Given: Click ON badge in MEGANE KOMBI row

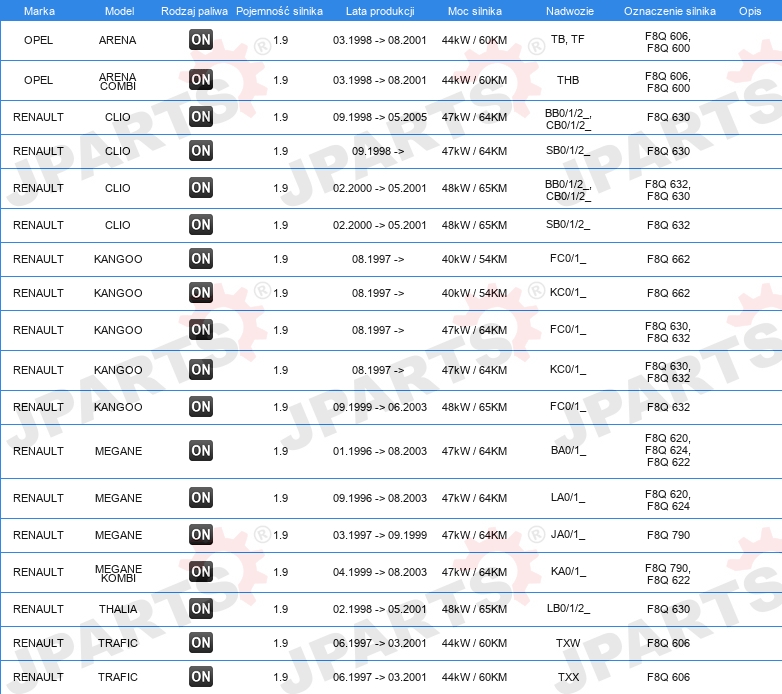Looking at the screenshot, I should [201, 572].
